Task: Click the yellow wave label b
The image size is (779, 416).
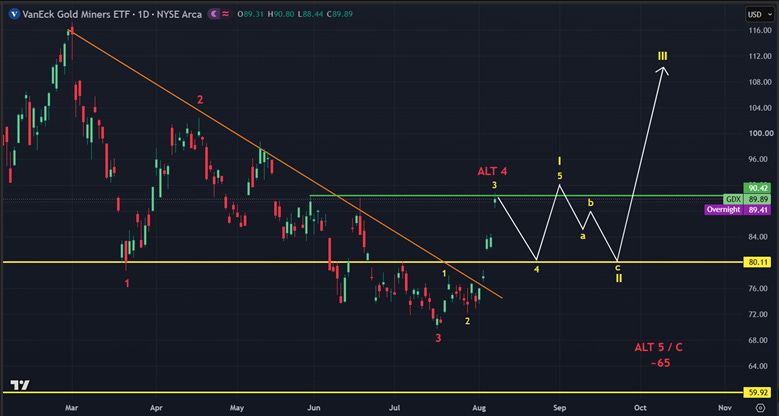Action: click(x=590, y=203)
